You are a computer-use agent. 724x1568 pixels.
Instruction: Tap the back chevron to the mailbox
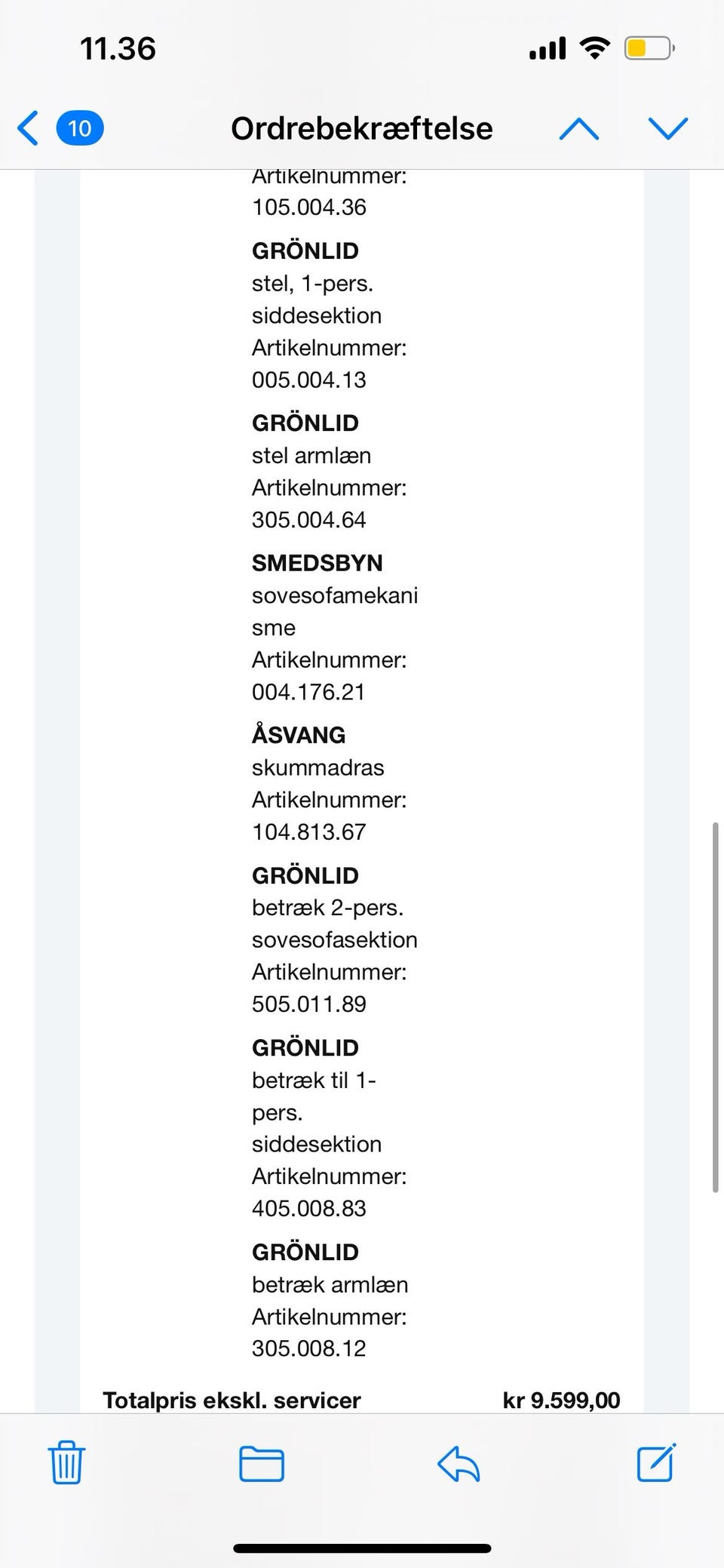(28, 128)
